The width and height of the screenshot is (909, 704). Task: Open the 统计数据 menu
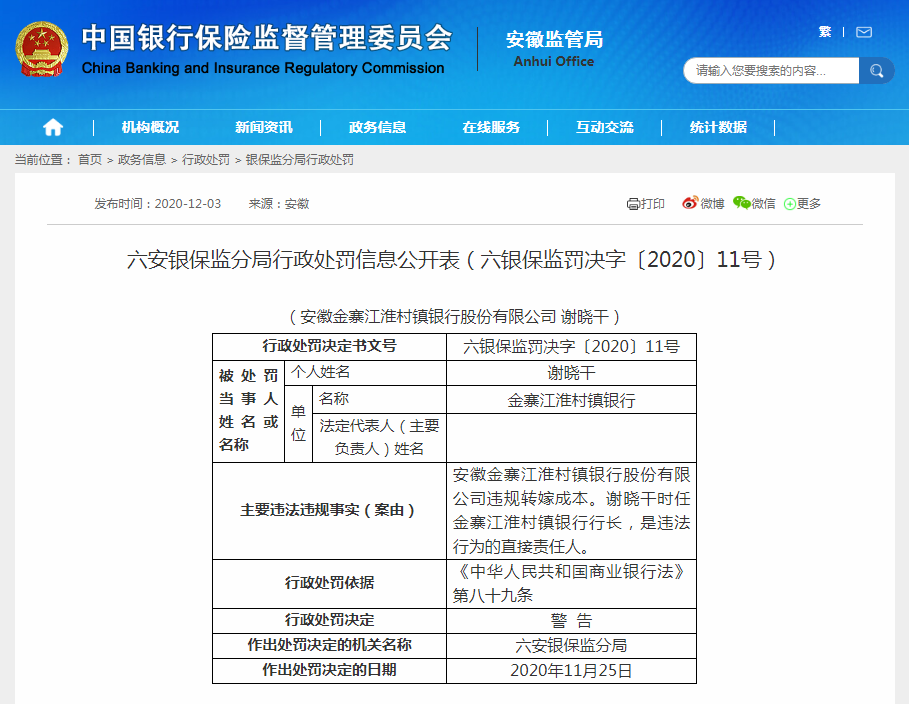pos(718,127)
